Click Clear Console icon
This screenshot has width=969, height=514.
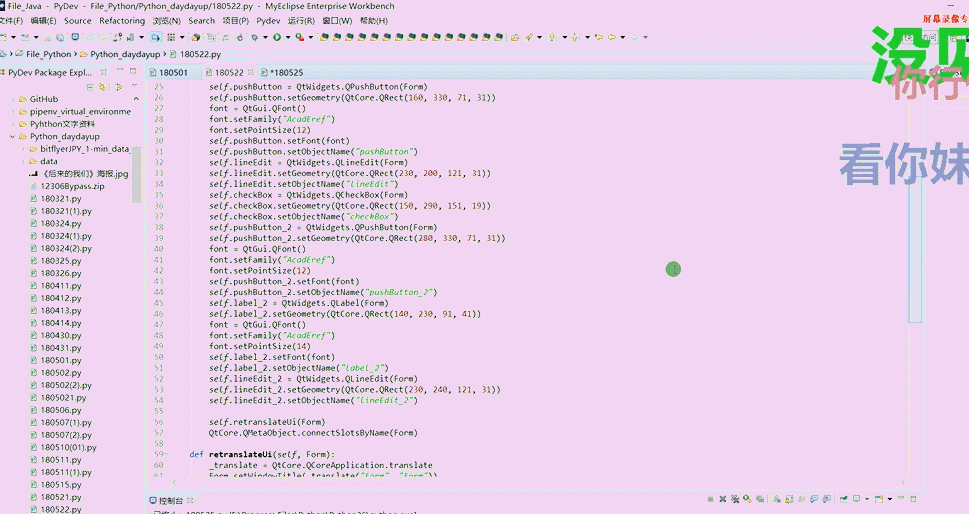click(x=776, y=499)
